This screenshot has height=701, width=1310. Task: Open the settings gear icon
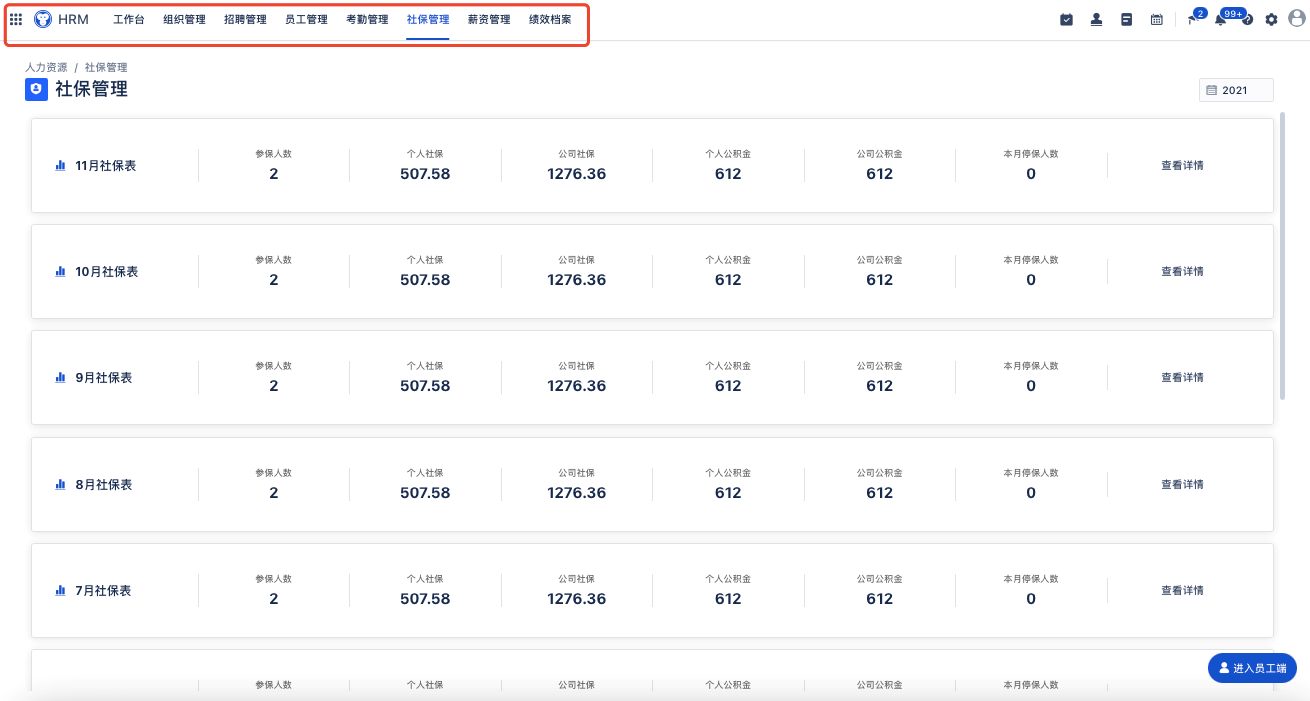coord(1271,20)
